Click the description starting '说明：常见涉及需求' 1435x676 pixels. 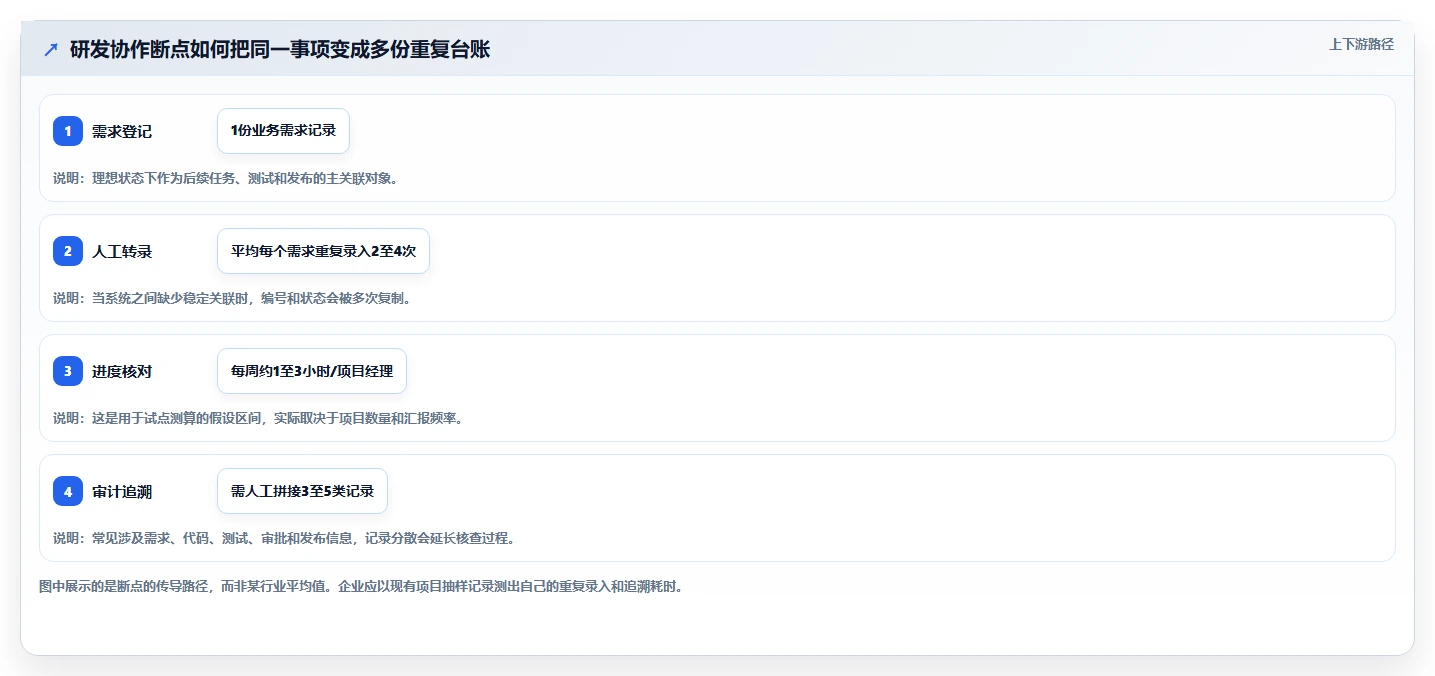pyautogui.click(x=284, y=538)
